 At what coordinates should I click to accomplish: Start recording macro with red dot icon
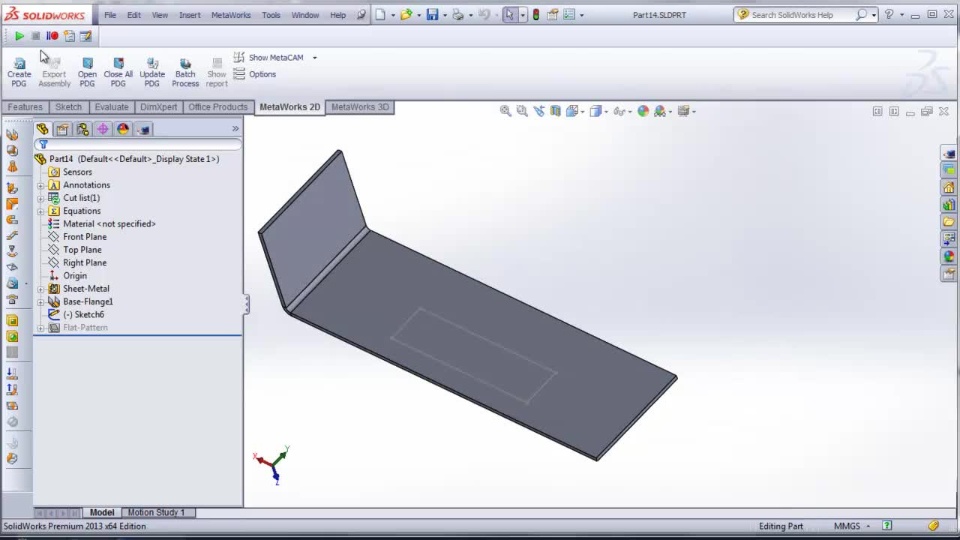pos(52,36)
